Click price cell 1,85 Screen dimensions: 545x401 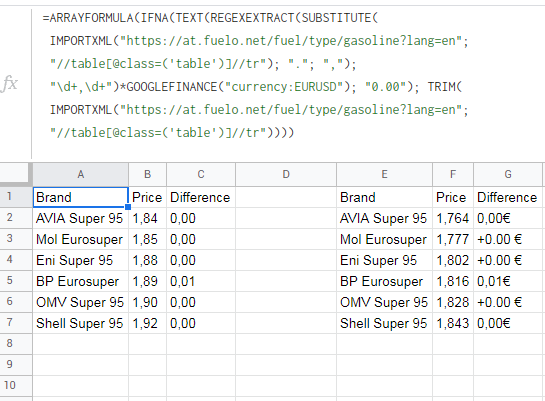coord(147,239)
